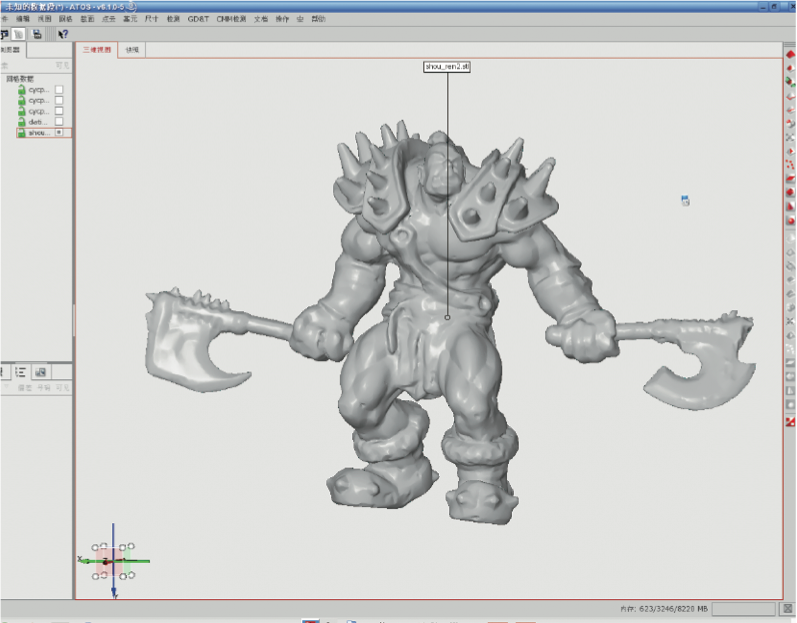Click the red cone icon in right toolbar

coord(790,206)
